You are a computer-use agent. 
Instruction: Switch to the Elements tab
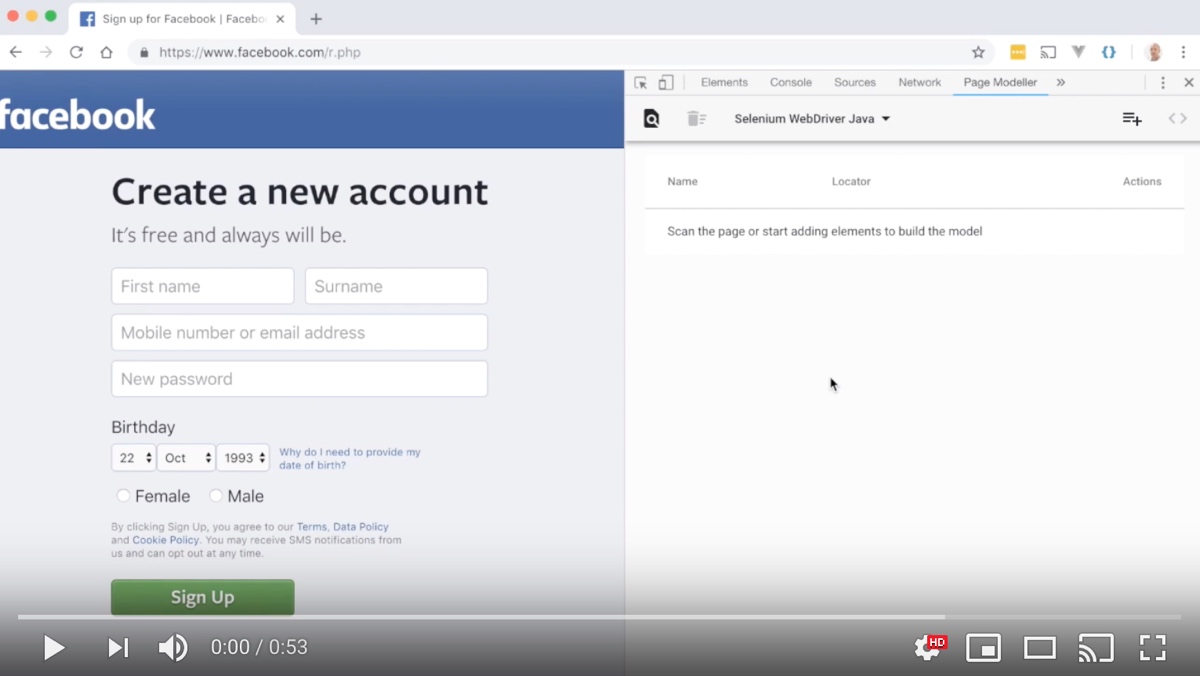coord(724,83)
